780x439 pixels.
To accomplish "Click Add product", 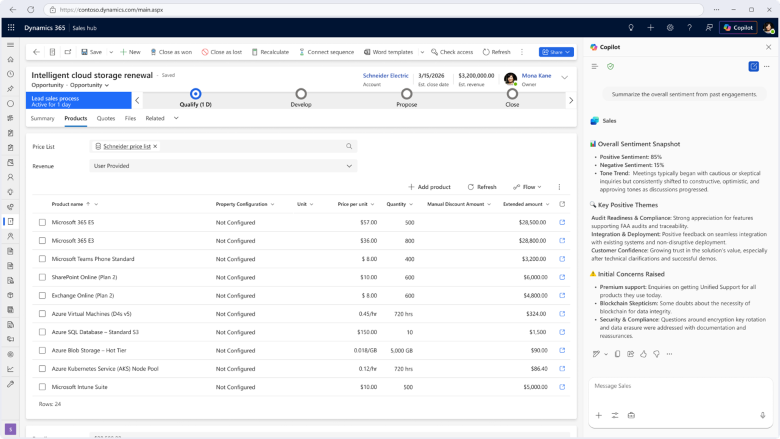I will click(429, 187).
